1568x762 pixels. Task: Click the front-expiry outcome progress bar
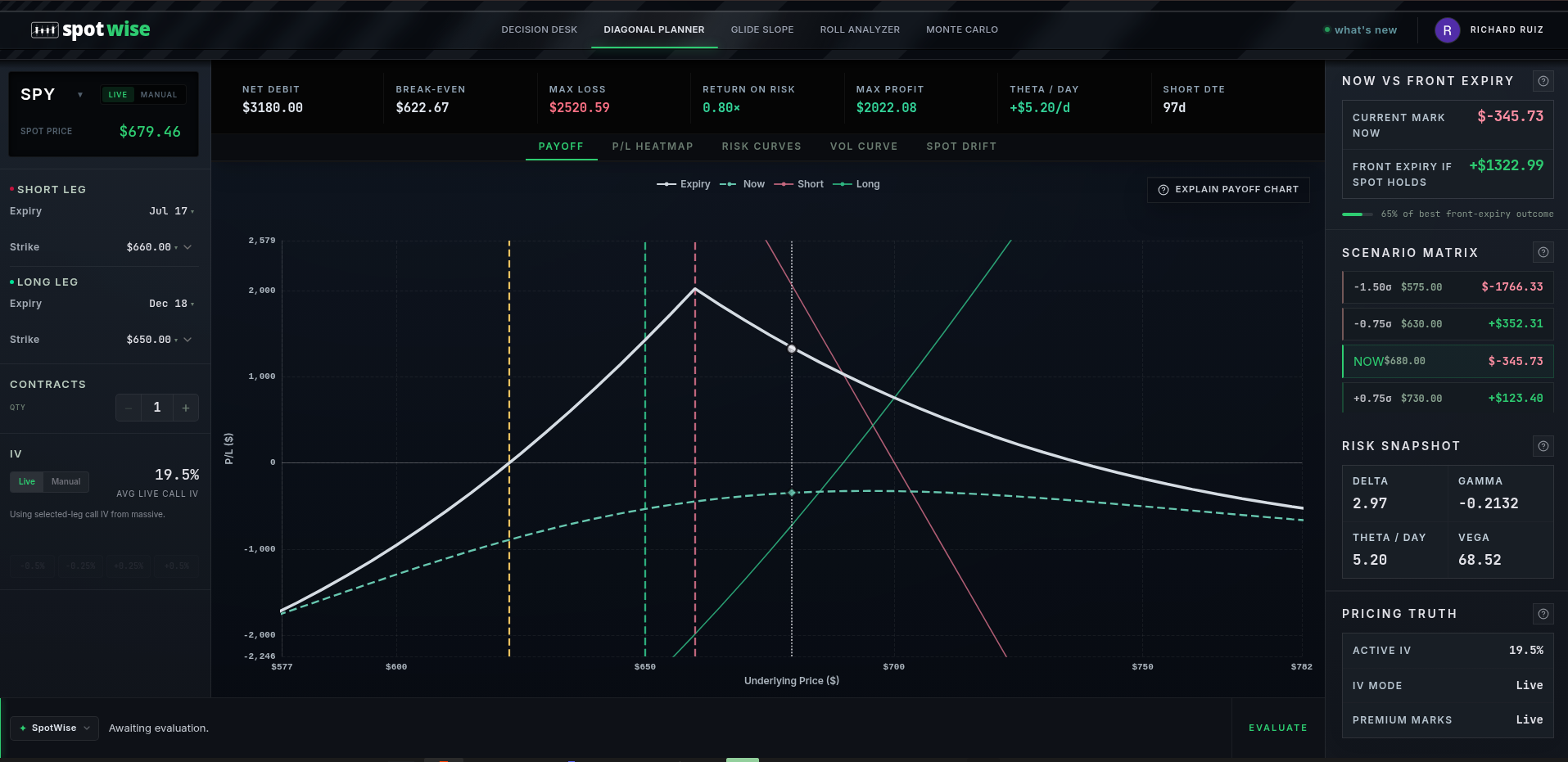point(1358,214)
